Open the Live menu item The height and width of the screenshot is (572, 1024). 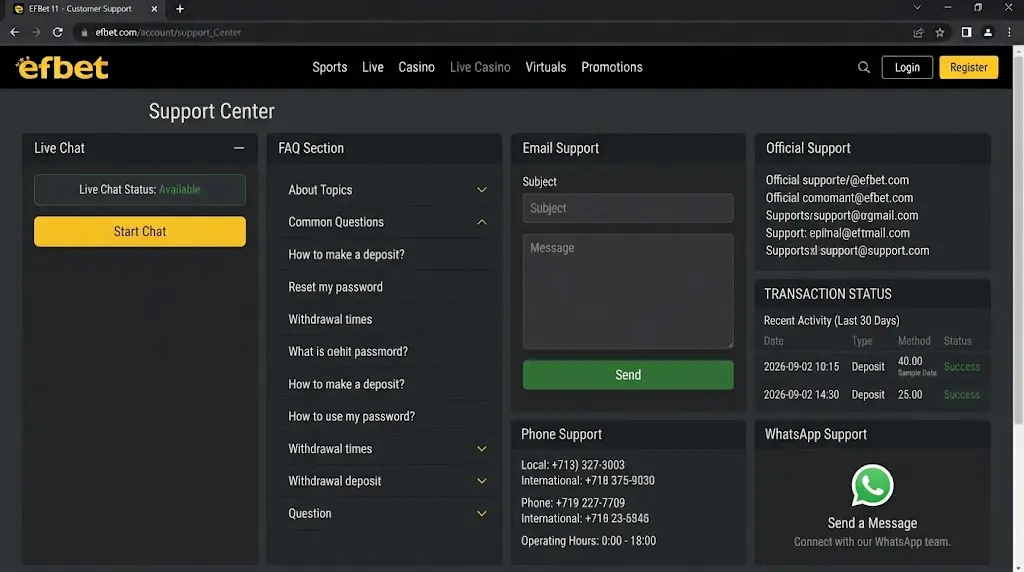pos(373,67)
